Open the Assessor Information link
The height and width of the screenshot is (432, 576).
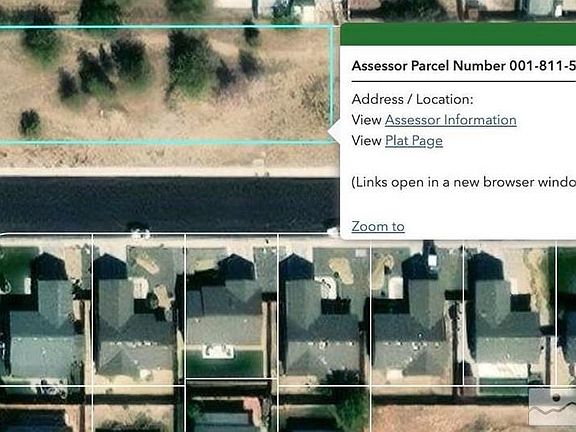tap(450, 120)
